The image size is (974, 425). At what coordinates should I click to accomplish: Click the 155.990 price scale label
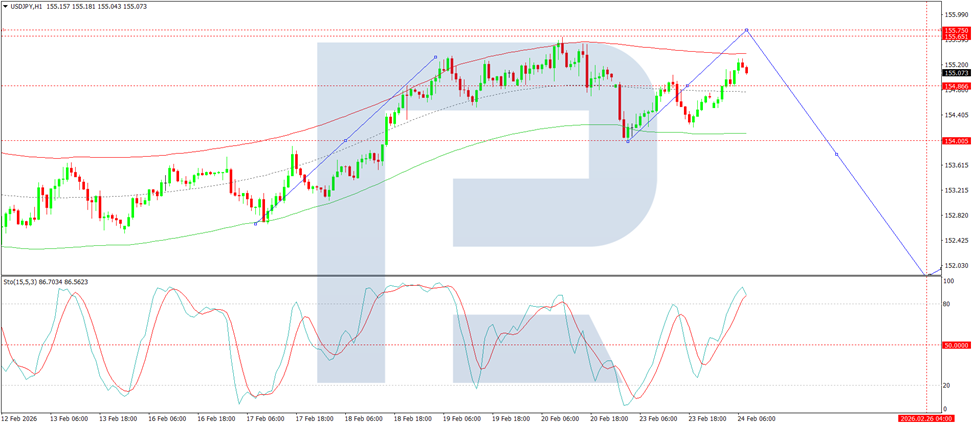tap(957, 14)
